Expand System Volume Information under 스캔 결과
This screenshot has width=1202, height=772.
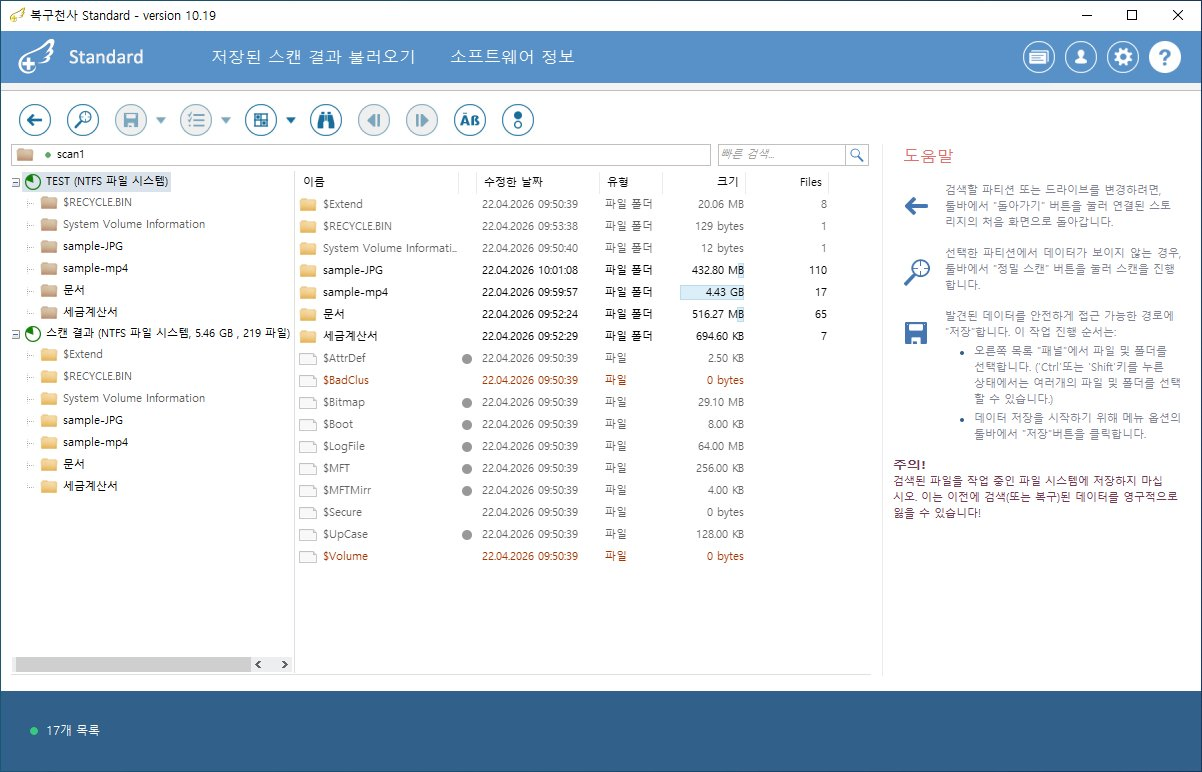[30, 398]
